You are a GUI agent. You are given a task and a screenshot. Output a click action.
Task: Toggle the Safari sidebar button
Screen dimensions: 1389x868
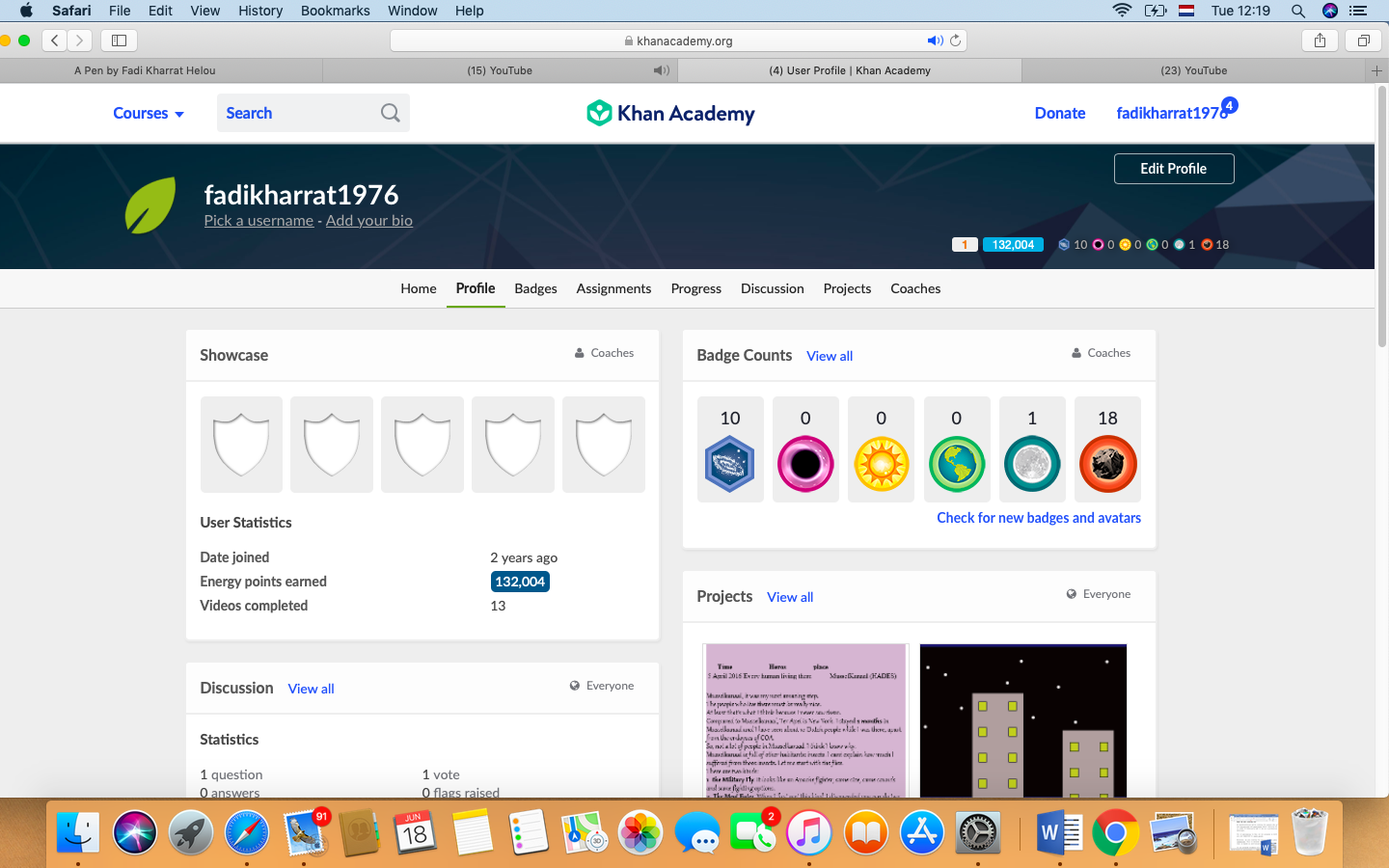tap(120, 41)
